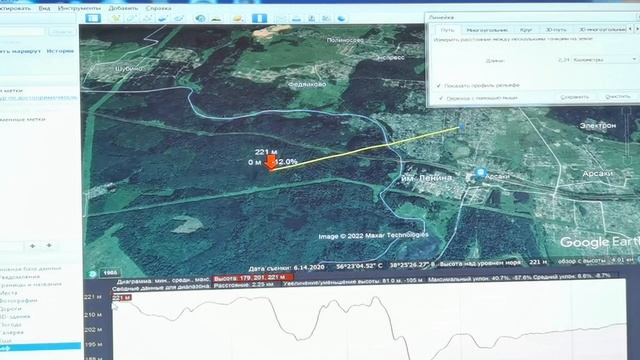
Task: Click the Record Tour toolbar icon
Action: point(179,18)
